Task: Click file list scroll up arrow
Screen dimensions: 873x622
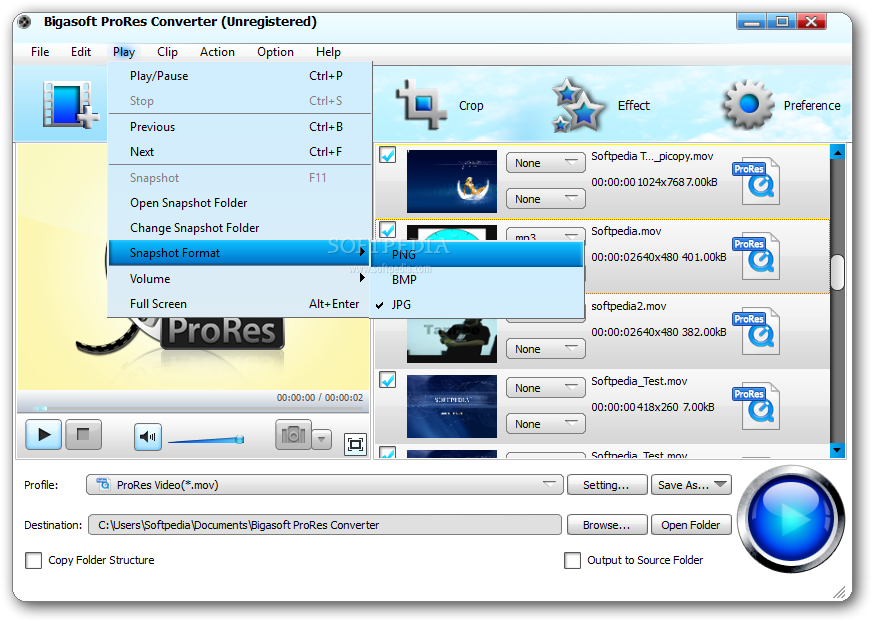Action: coord(837,151)
